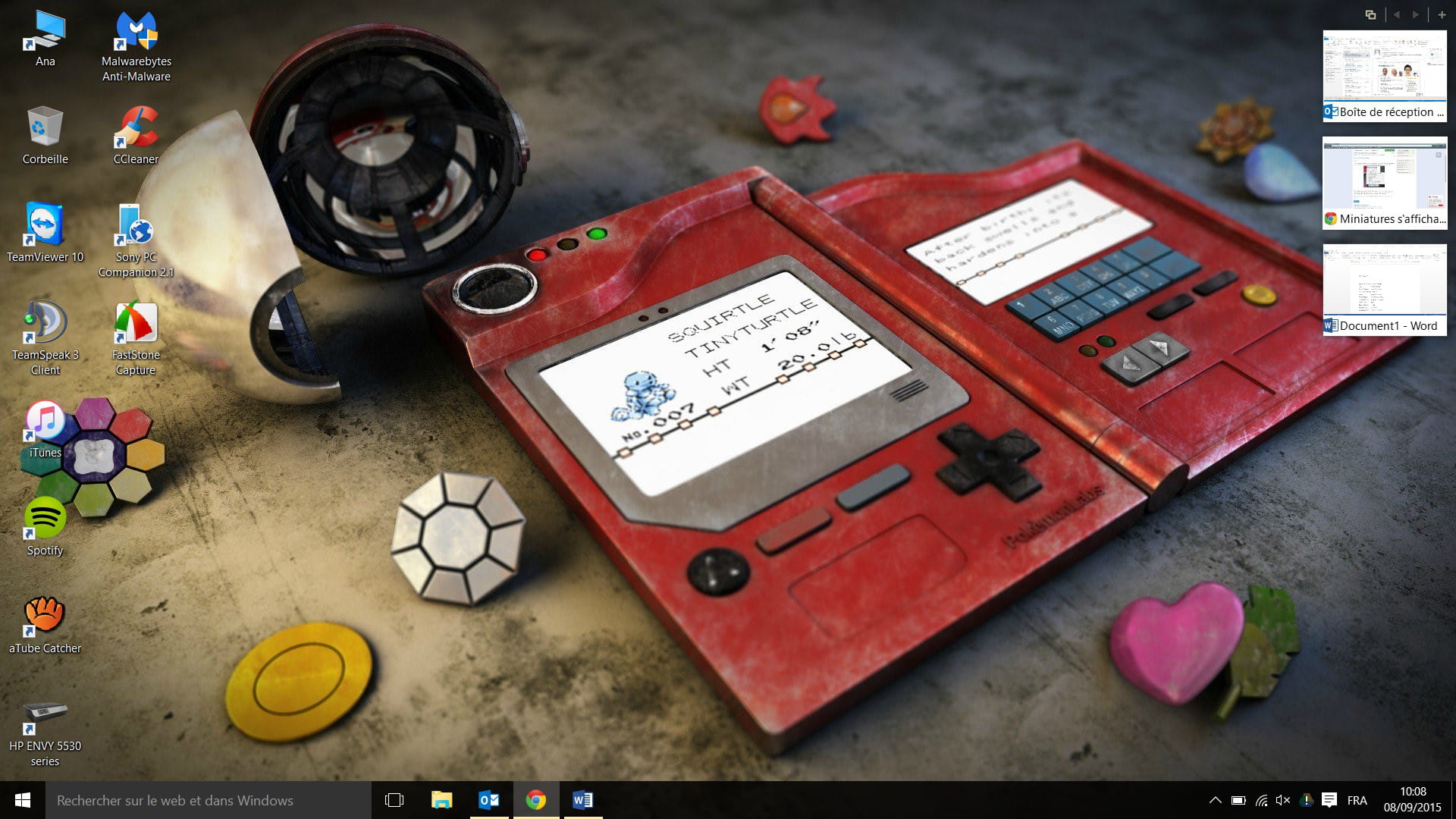This screenshot has width=1456, height=819.
Task: Select the FastStone Capture shortcut
Action: pos(136,339)
